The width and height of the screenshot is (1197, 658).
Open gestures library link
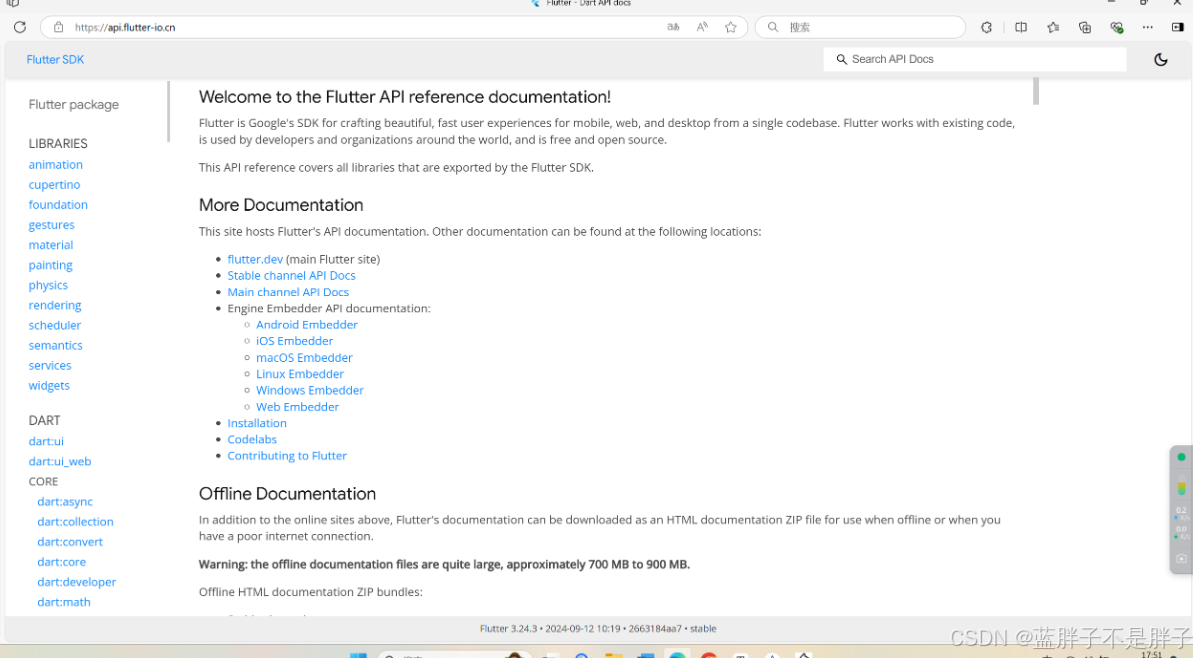pyautogui.click(x=51, y=225)
